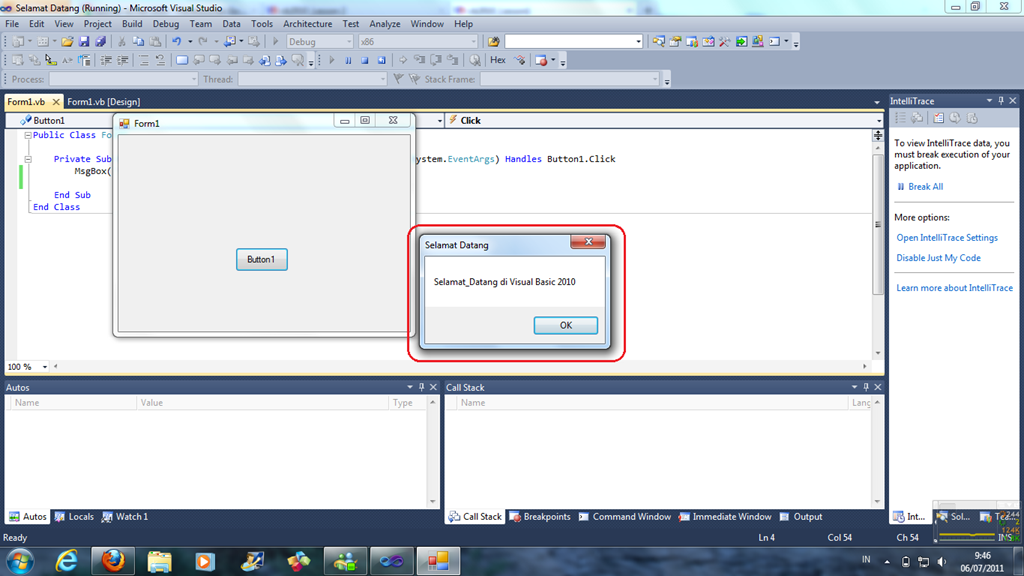Open Firefox from the taskbar
The width and height of the screenshot is (1024, 576).
tap(113, 561)
